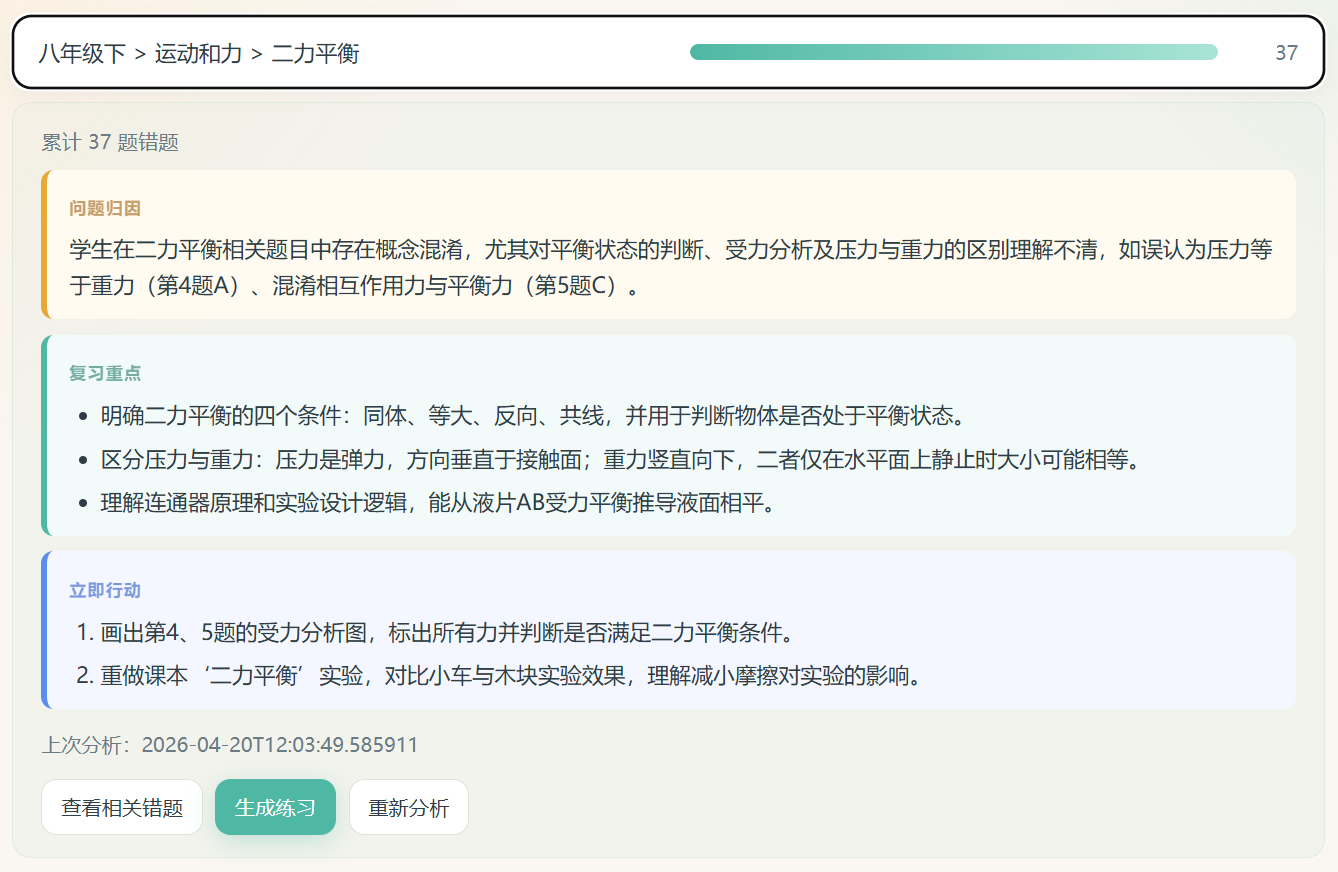The height and width of the screenshot is (872, 1338).
Task: Click the progress bar at the top
Action: [953, 51]
